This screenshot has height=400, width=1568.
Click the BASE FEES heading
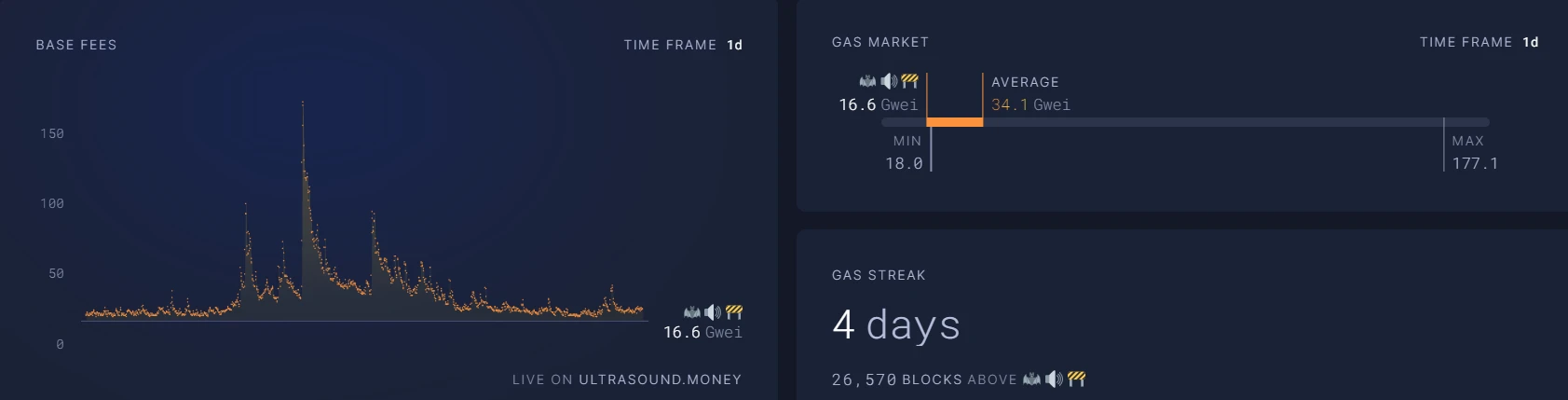76,45
